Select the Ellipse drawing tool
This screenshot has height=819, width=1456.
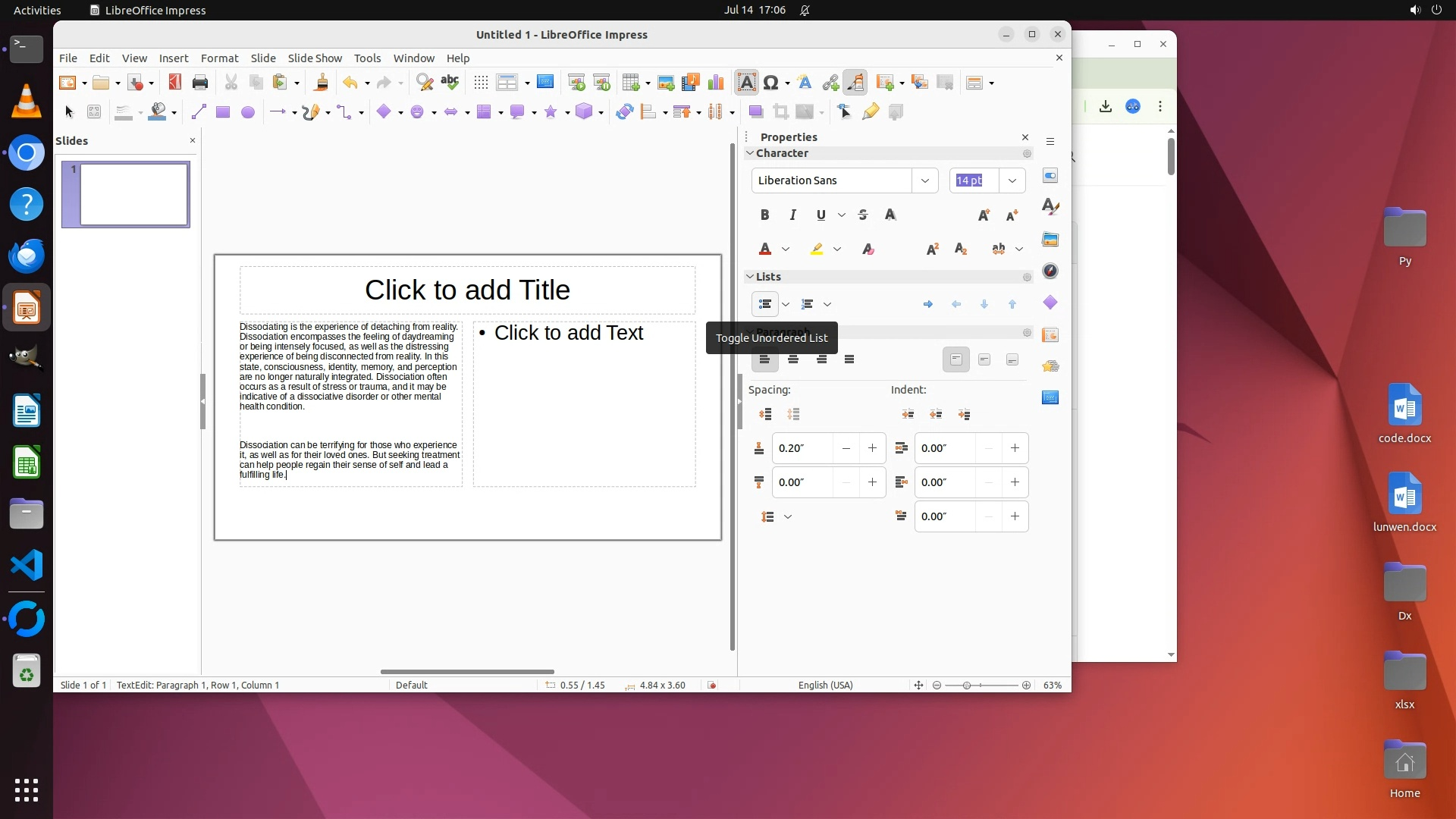pyautogui.click(x=247, y=112)
